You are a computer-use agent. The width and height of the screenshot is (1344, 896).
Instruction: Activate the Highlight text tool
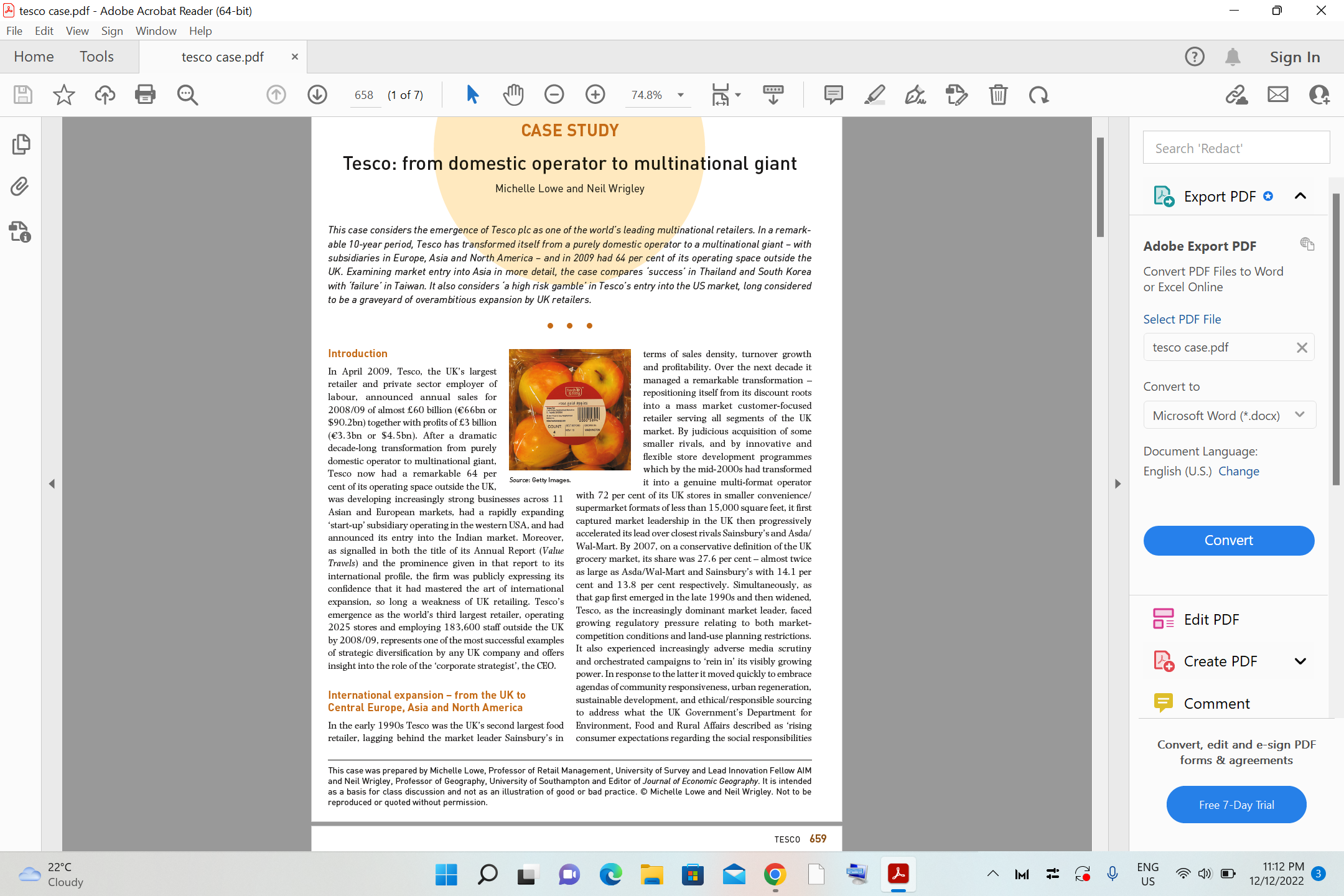pyautogui.click(x=874, y=95)
